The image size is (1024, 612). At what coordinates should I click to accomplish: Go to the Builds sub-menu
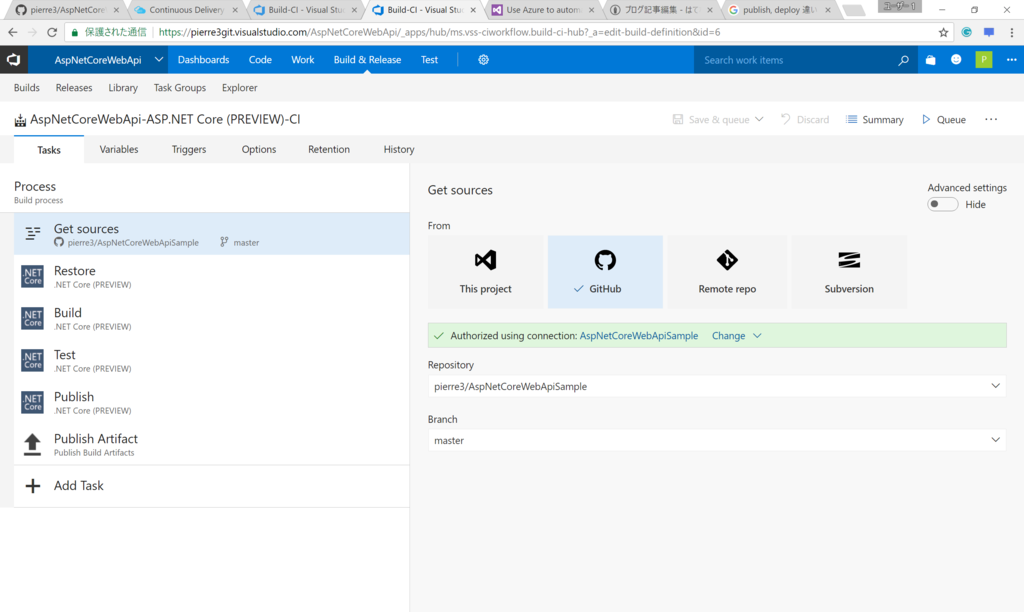(27, 88)
